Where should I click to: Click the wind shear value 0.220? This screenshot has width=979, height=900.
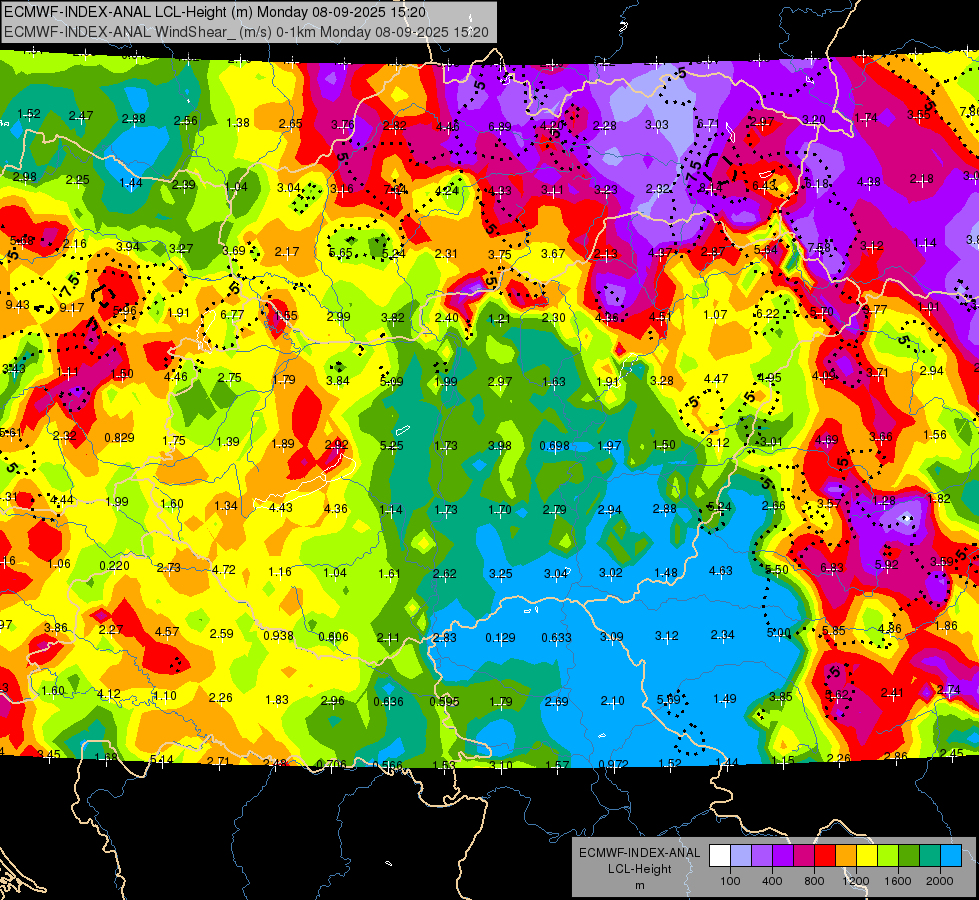click(114, 566)
